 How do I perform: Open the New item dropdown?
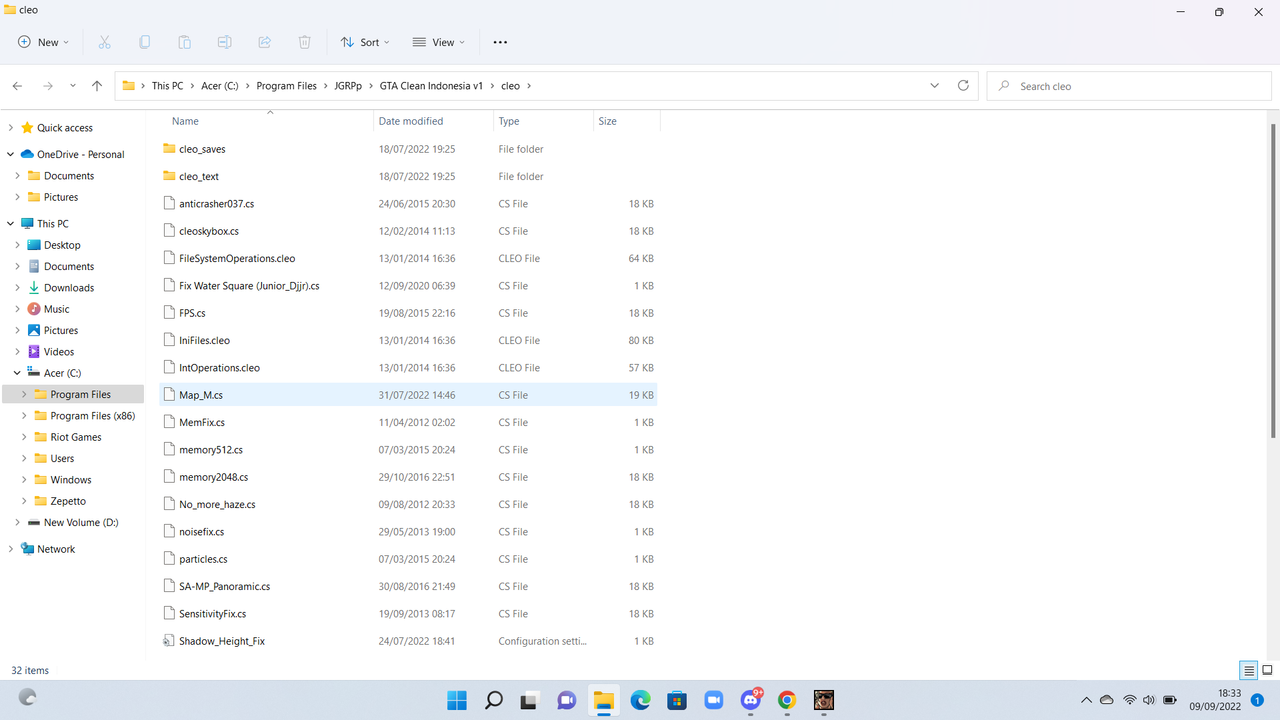[x=43, y=42]
